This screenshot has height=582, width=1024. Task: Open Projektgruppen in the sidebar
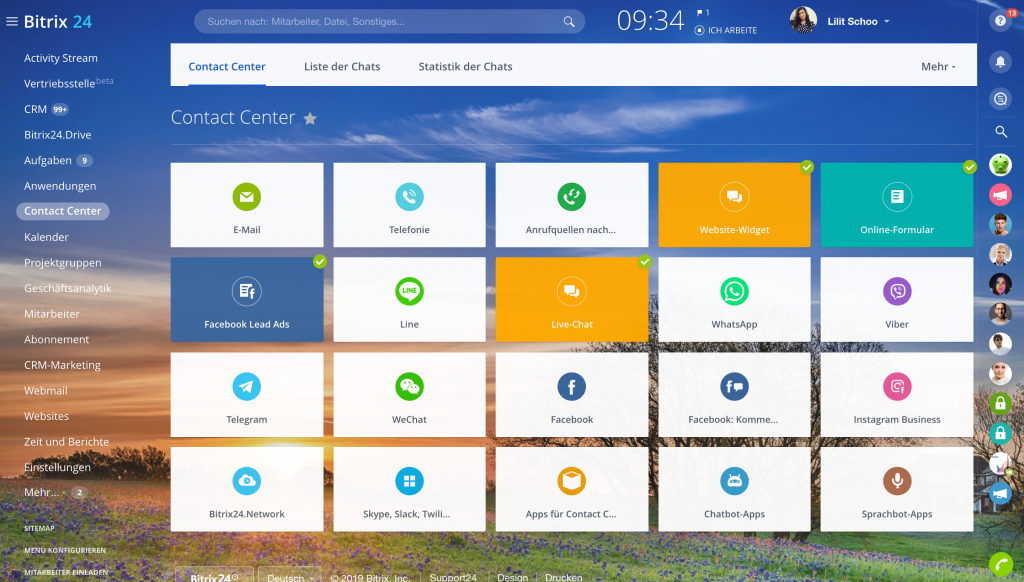point(63,263)
